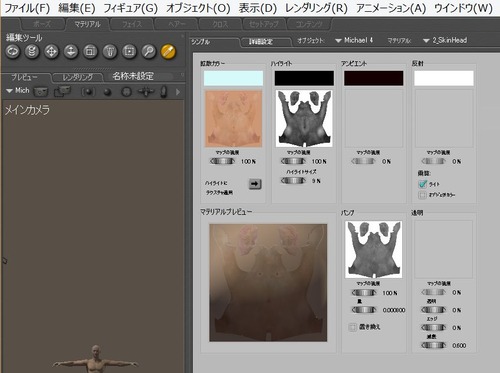Select the Rotate editing tool
500x373 pixels.
coord(13,52)
